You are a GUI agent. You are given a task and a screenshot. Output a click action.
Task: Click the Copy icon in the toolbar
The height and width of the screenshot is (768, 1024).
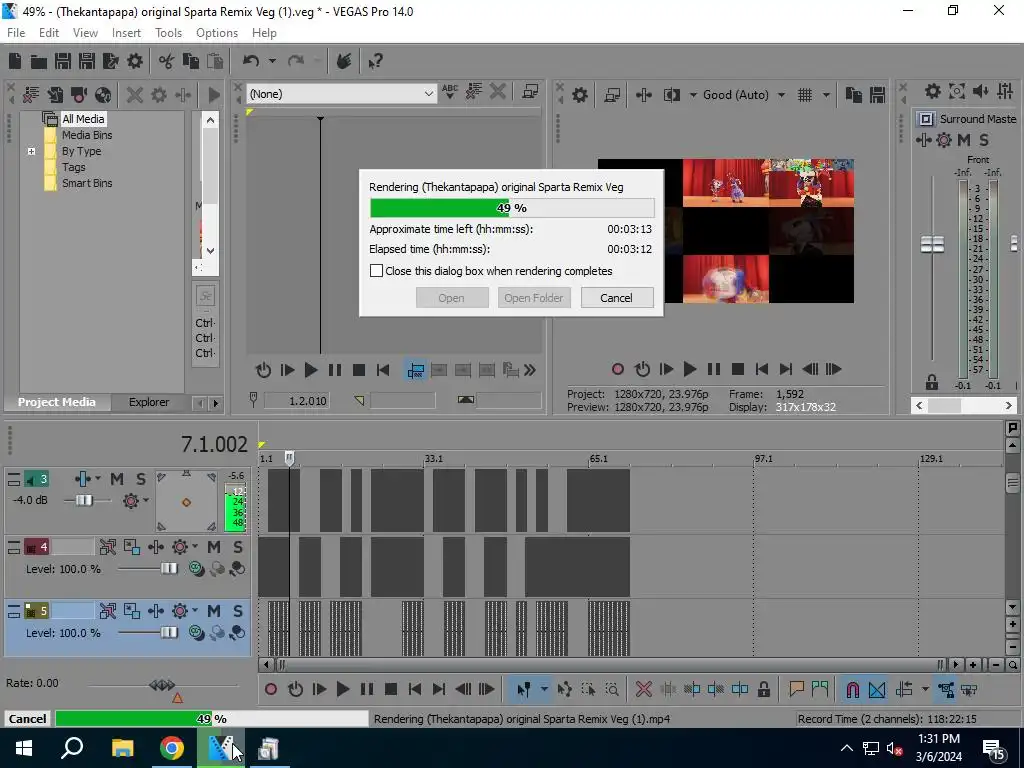click(x=191, y=61)
